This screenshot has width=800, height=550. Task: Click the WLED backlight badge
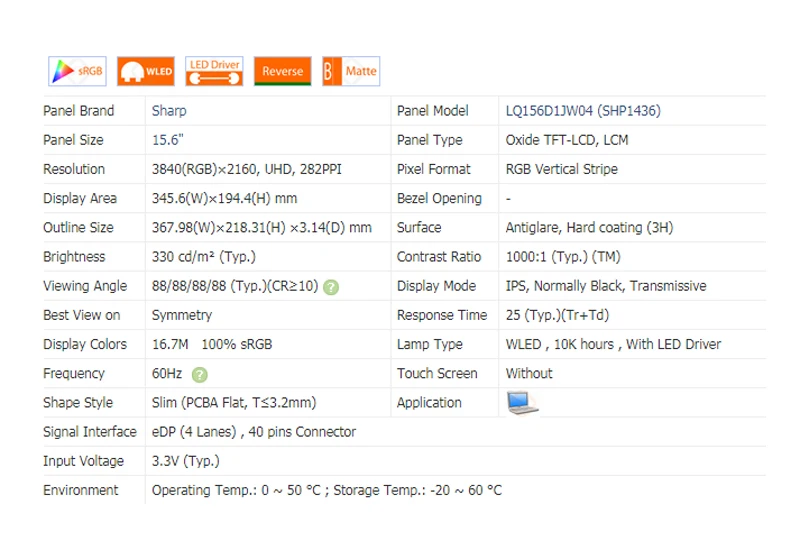pyautogui.click(x=146, y=71)
